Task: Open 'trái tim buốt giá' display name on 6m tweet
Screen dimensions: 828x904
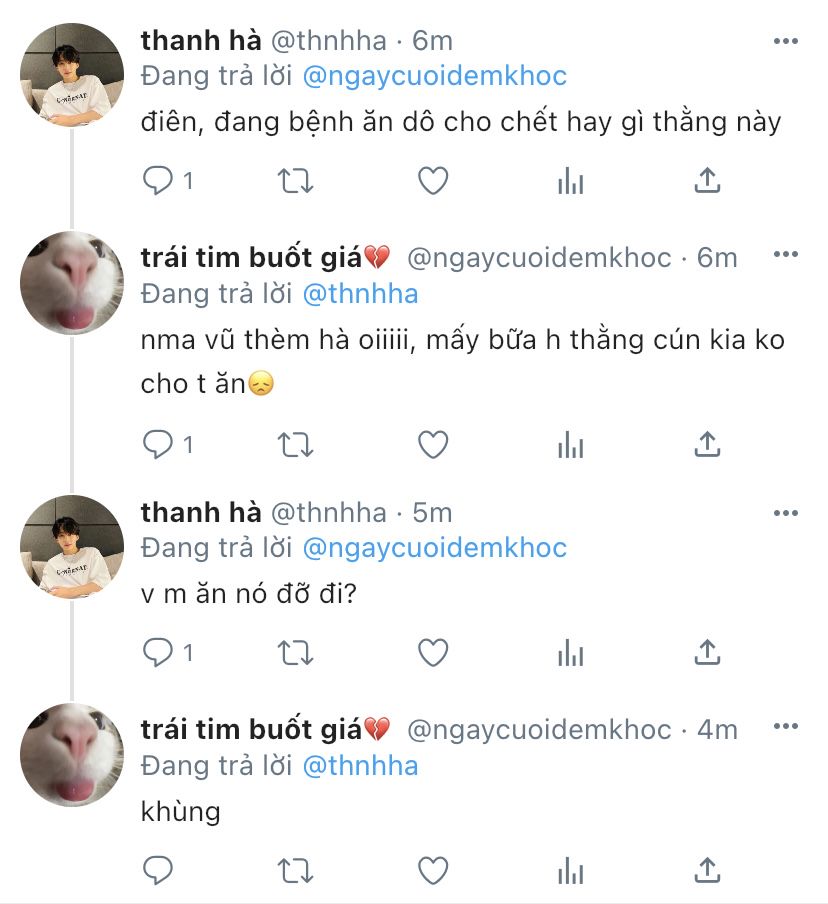Action: (x=252, y=257)
